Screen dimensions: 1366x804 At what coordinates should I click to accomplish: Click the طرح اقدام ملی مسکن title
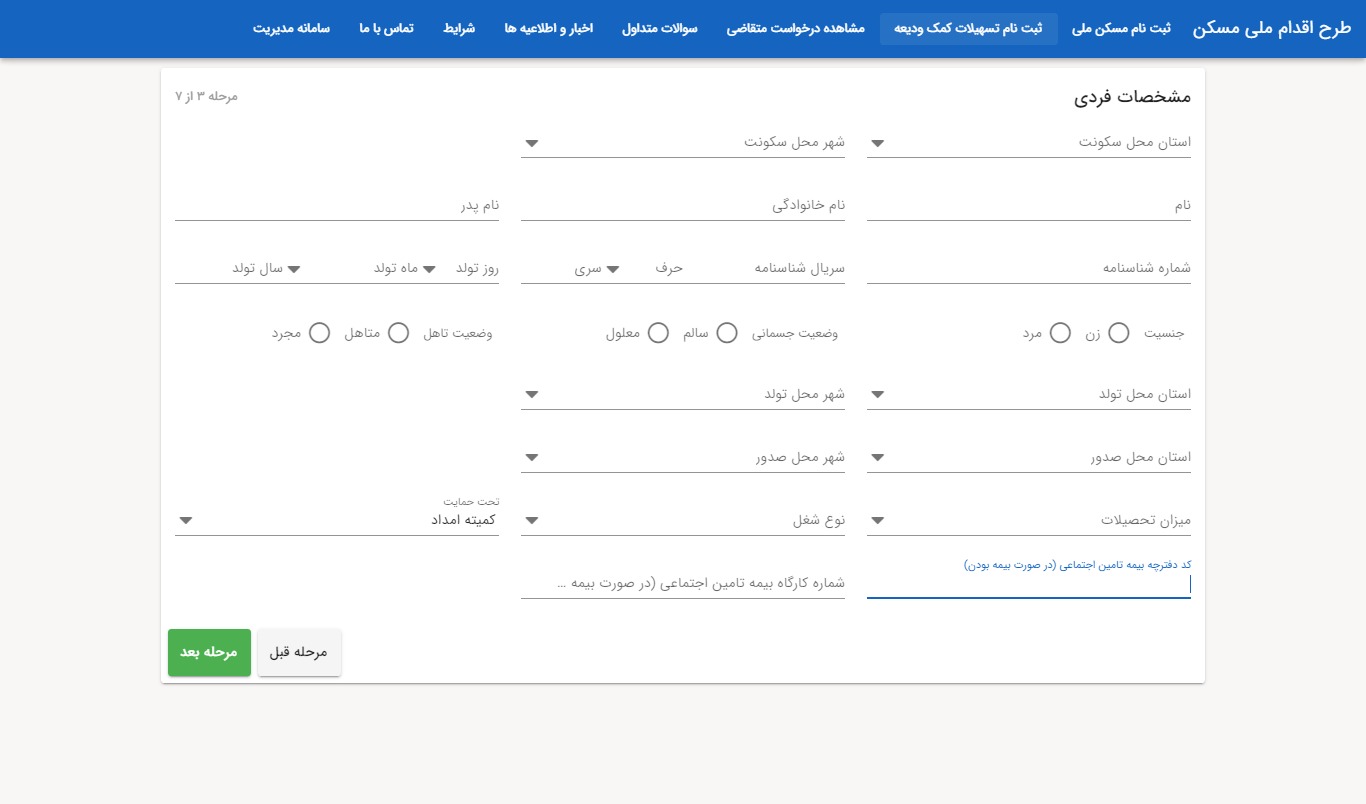point(1272,29)
